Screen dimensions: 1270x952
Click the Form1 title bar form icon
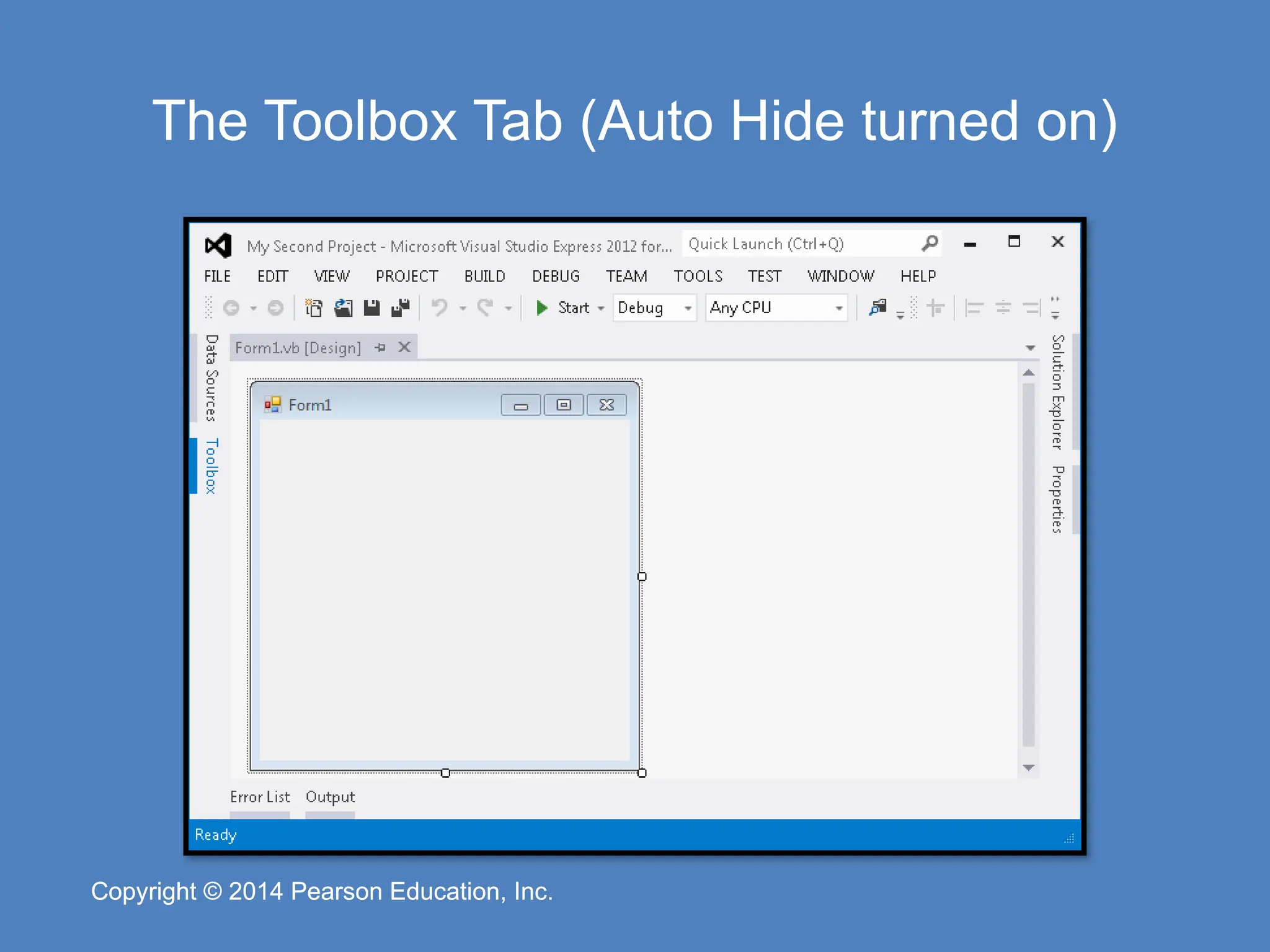point(273,405)
